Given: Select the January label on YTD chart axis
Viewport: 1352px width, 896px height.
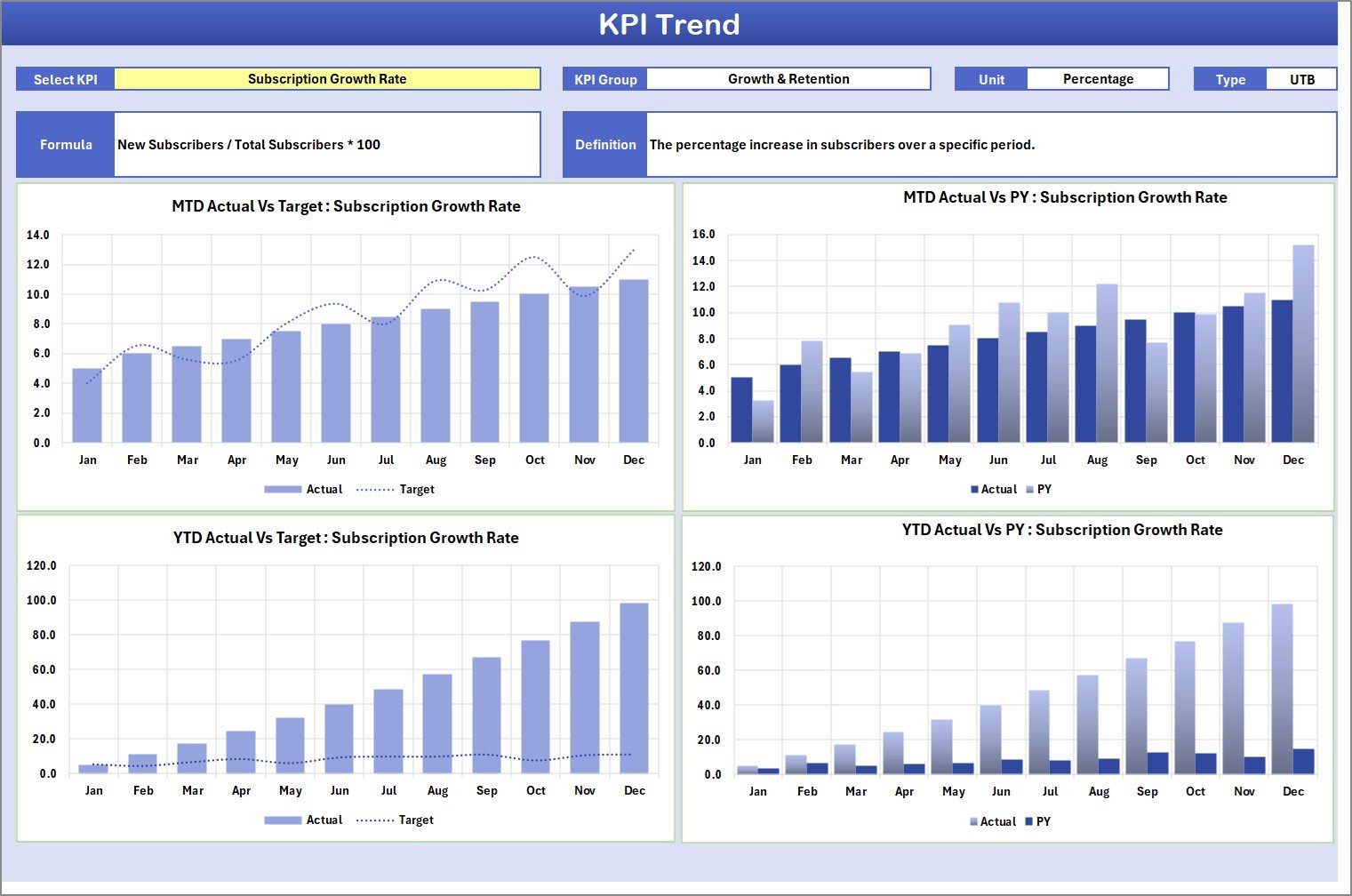Looking at the screenshot, I should pos(94,790).
